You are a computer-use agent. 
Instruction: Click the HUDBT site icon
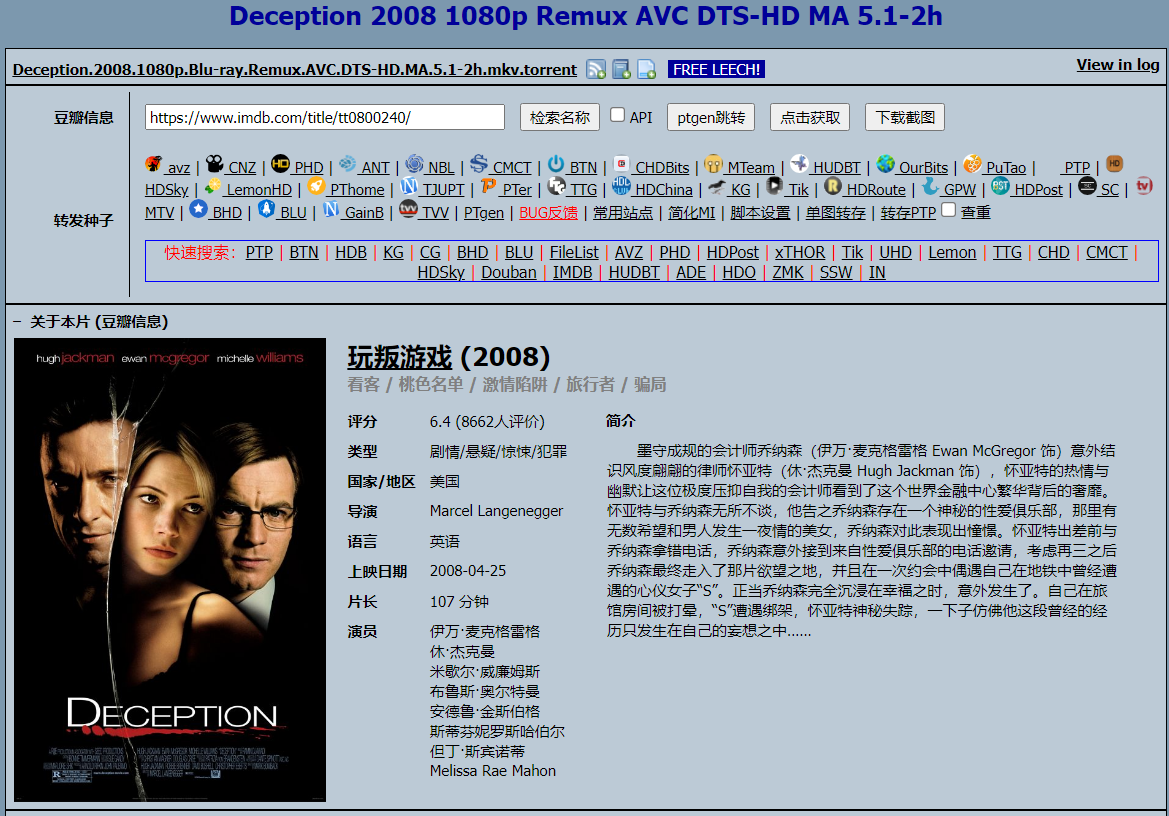tap(799, 164)
